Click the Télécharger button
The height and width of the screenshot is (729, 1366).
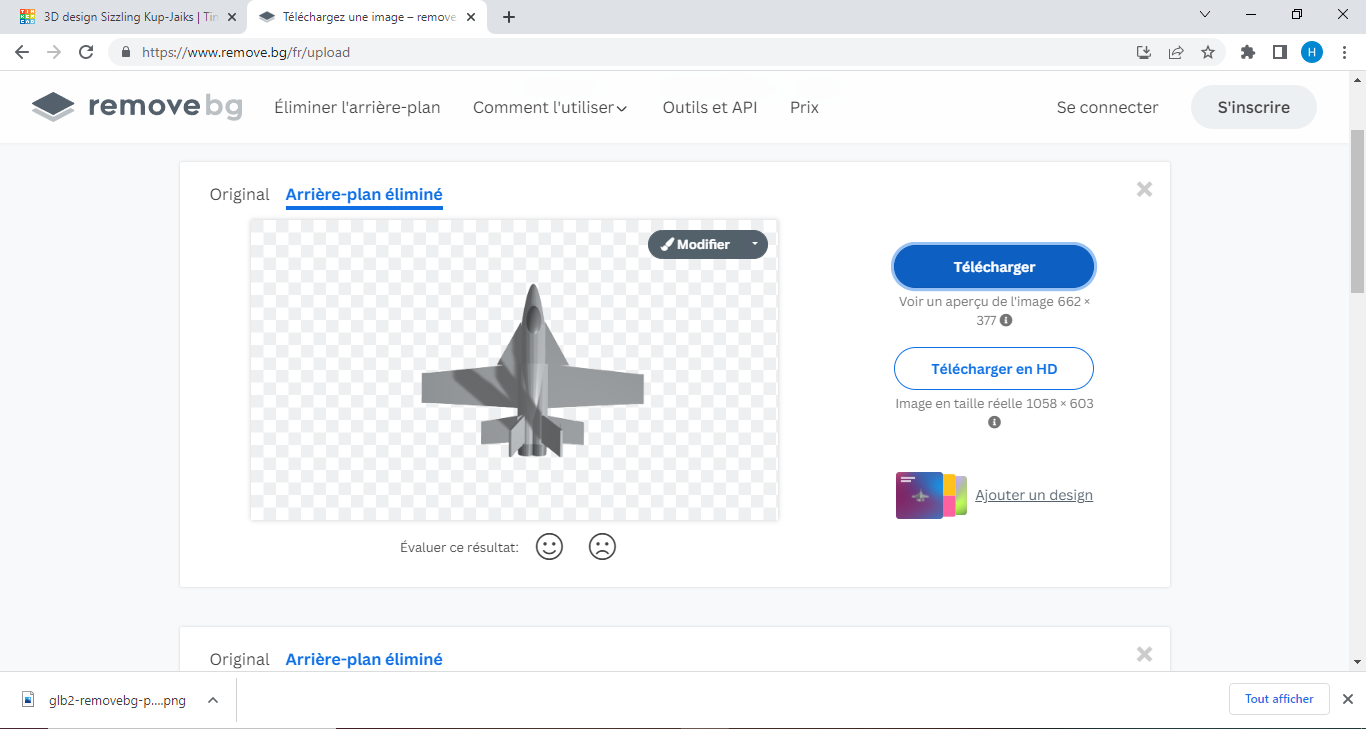[x=994, y=267]
